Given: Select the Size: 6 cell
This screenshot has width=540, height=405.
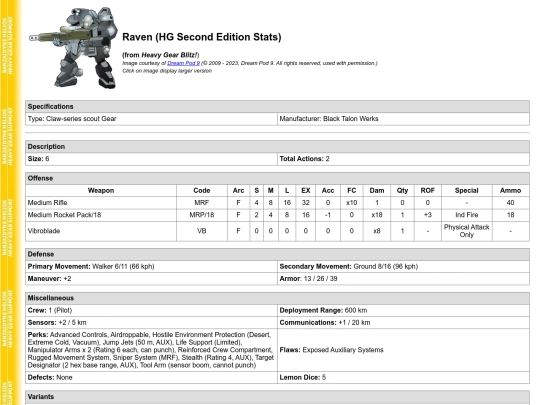Looking at the screenshot, I should (x=151, y=159).
